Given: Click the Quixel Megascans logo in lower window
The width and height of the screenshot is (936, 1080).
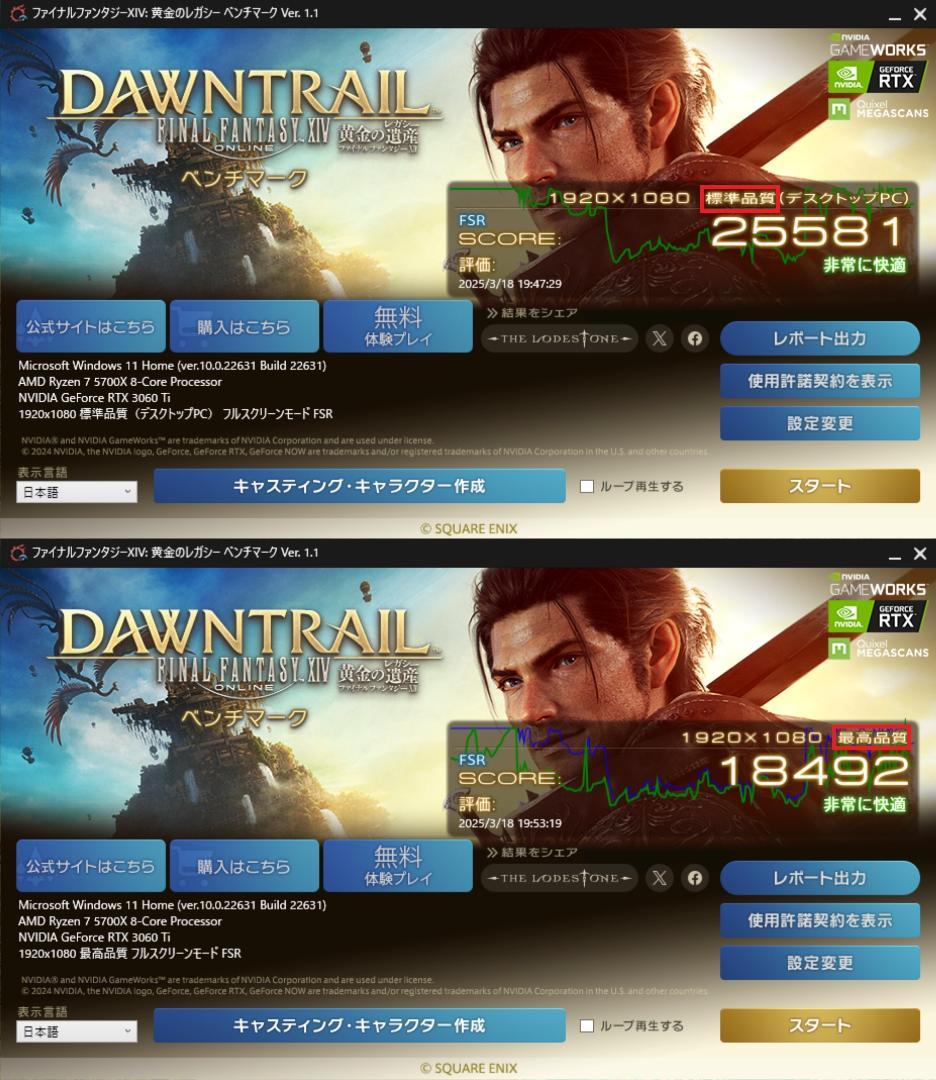Looking at the screenshot, I should click(878, 648).
